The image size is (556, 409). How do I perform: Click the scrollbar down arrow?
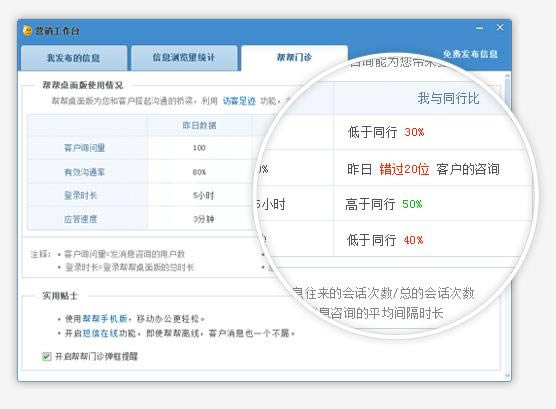tap(507, 375)
